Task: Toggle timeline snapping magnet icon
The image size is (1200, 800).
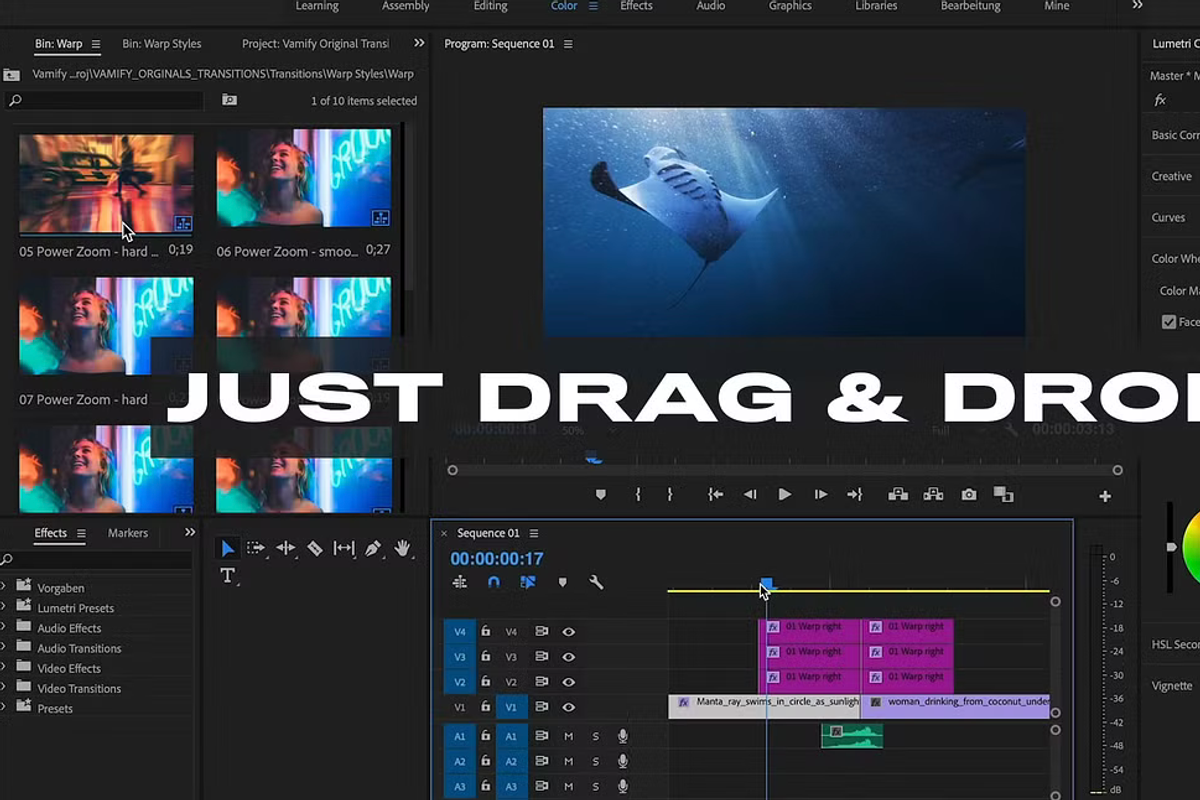Action: pyautogui.click(x=493, y=582)
